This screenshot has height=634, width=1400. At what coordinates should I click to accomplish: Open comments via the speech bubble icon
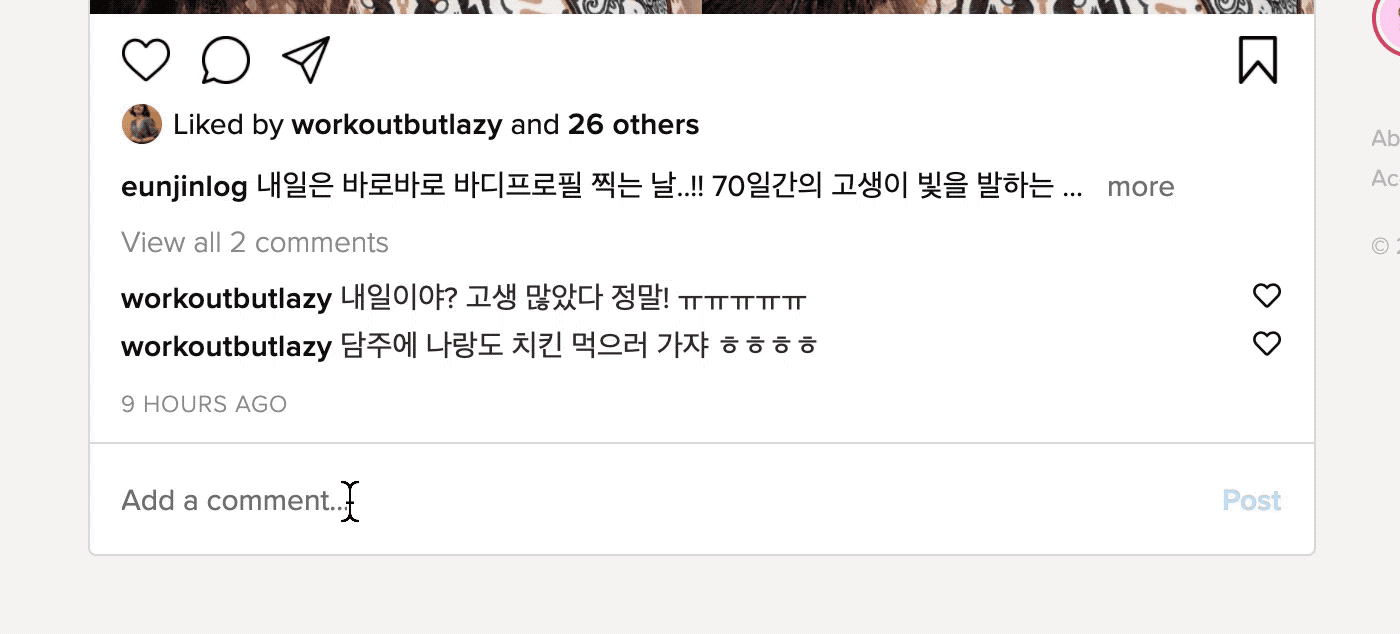pyautogui.click(x=225, y=60)
